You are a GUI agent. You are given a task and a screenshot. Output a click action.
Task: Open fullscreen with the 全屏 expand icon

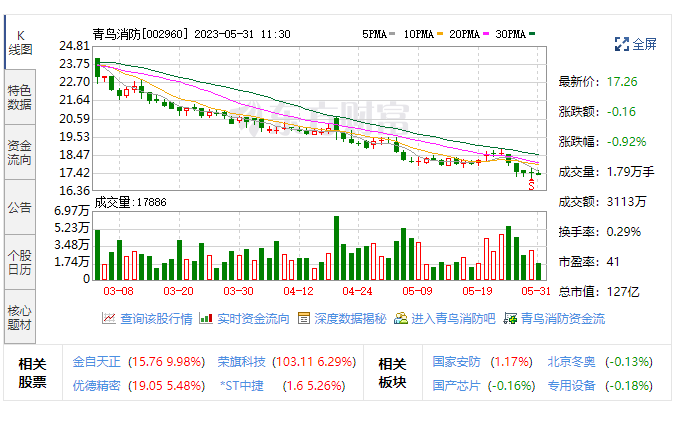[x=621, y=44]
